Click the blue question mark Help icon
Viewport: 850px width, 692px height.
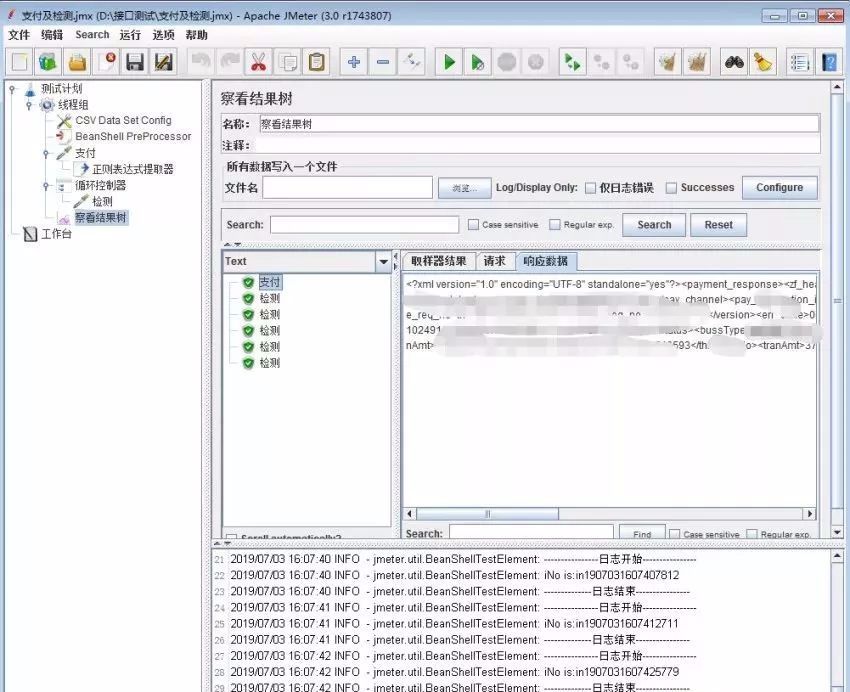[x=829, y=62]
